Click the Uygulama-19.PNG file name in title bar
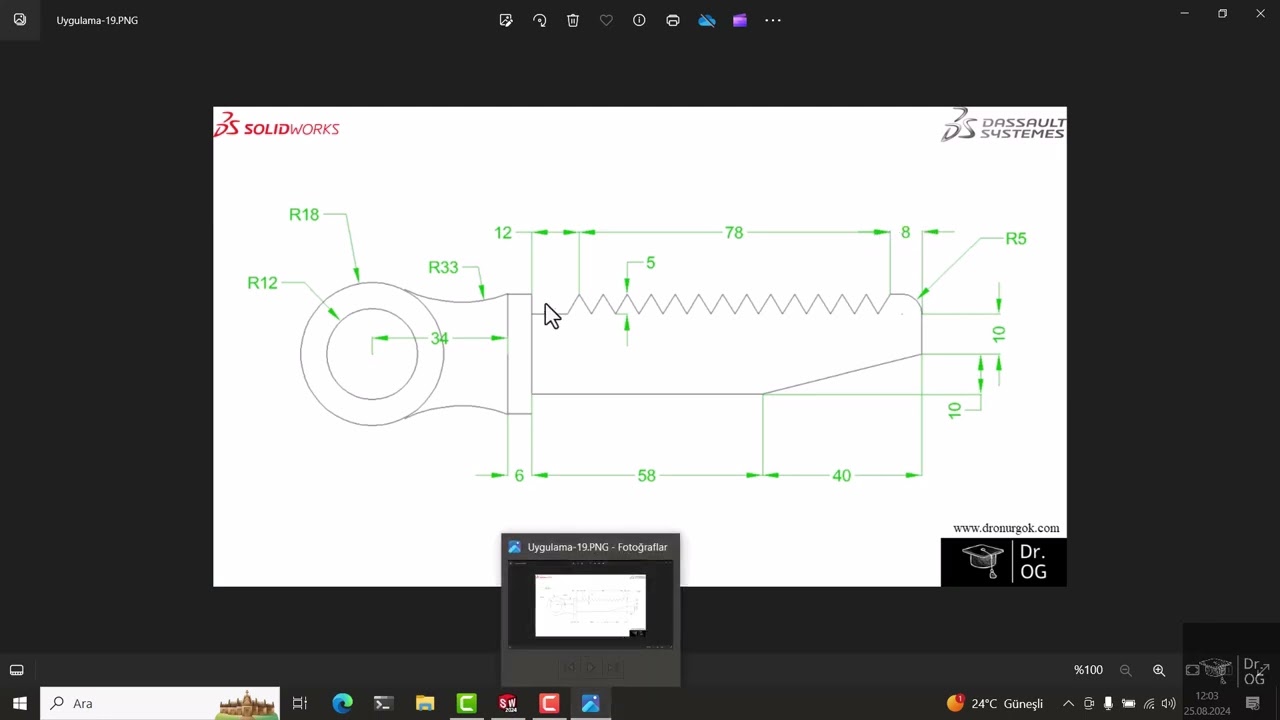Viewport: 1280px width, 720px height. [x=97, y=20]
